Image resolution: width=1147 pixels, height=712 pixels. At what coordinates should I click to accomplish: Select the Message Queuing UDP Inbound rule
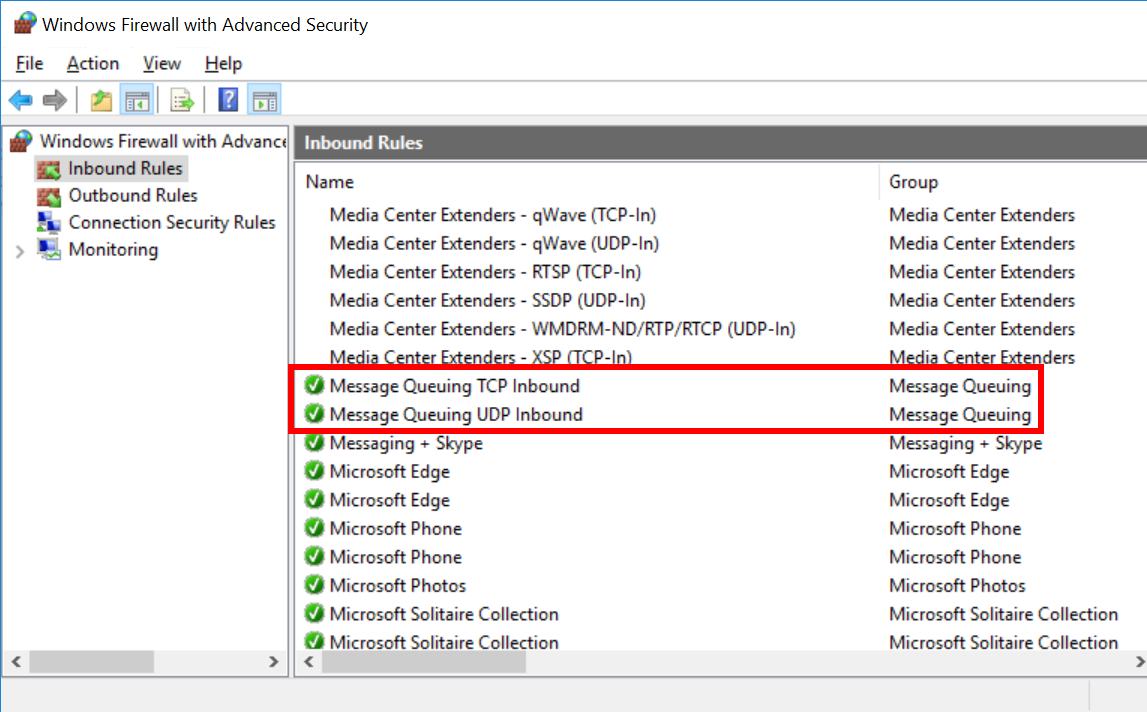point(456,415)
